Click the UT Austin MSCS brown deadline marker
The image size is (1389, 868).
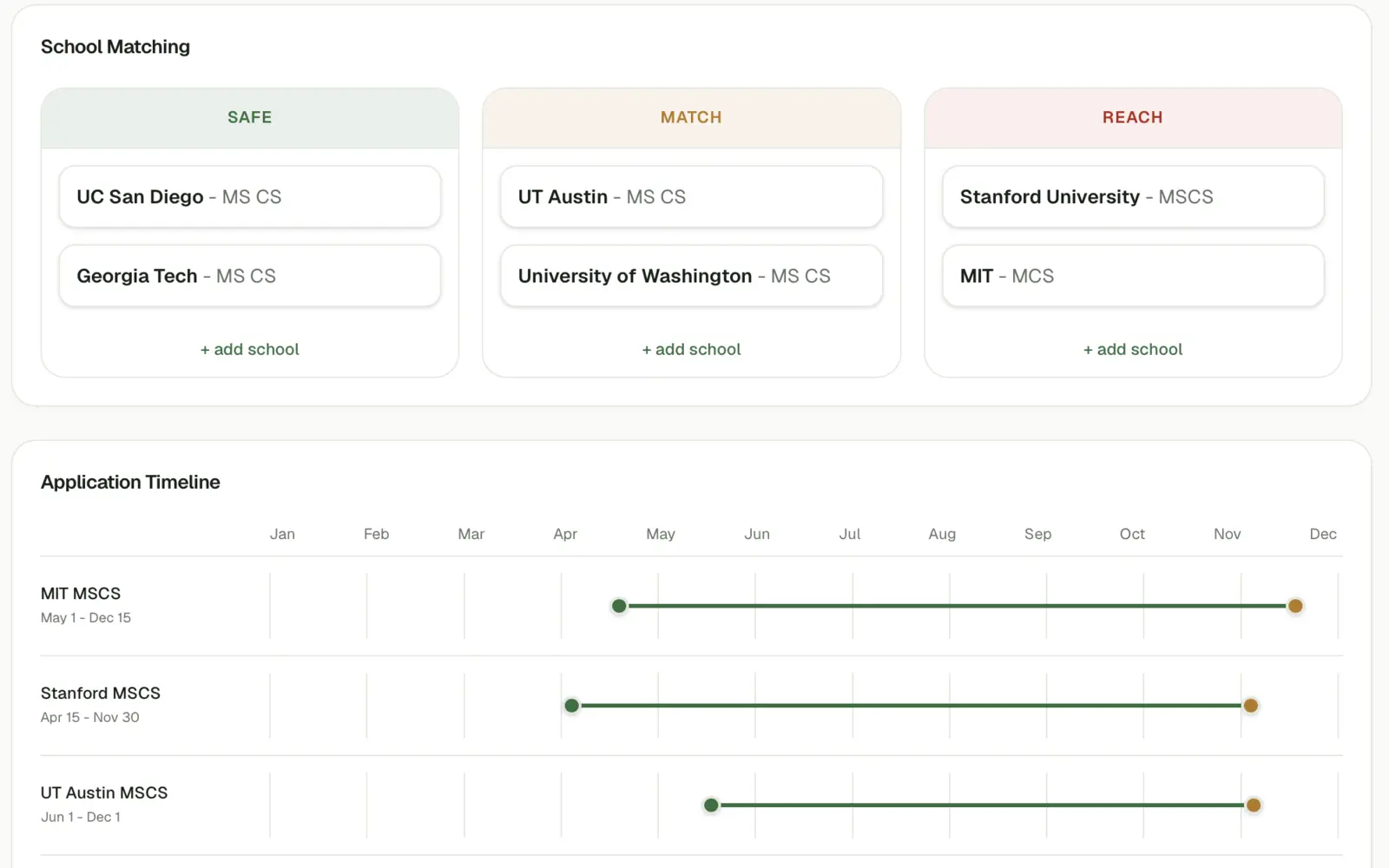coord(1254,806)
